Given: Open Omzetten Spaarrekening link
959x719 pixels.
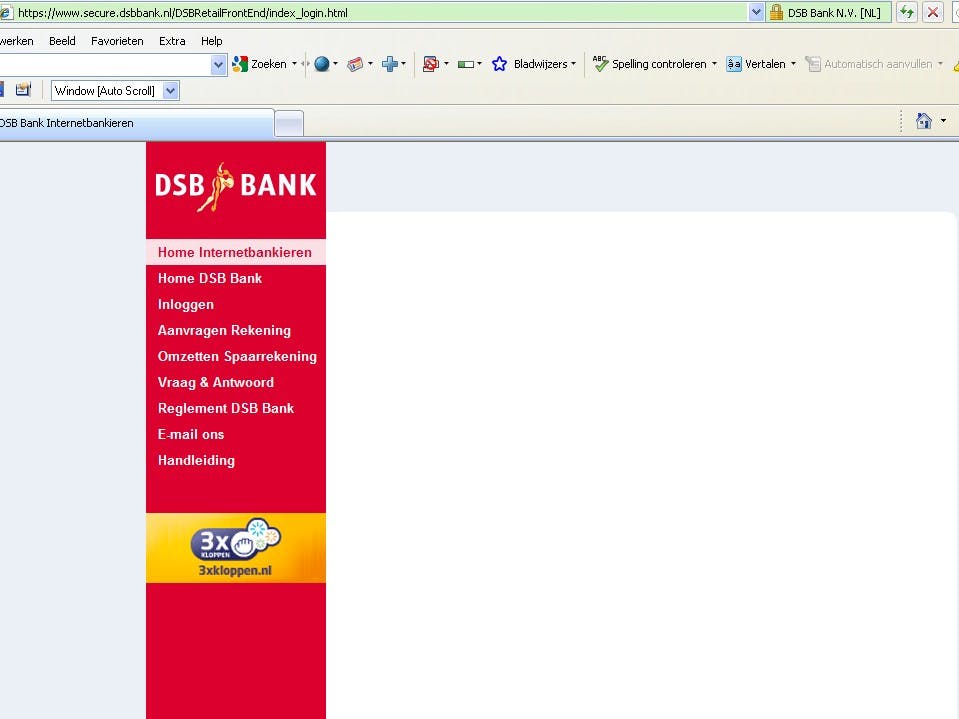Looking at the screenshot, I should pos(237,356).
